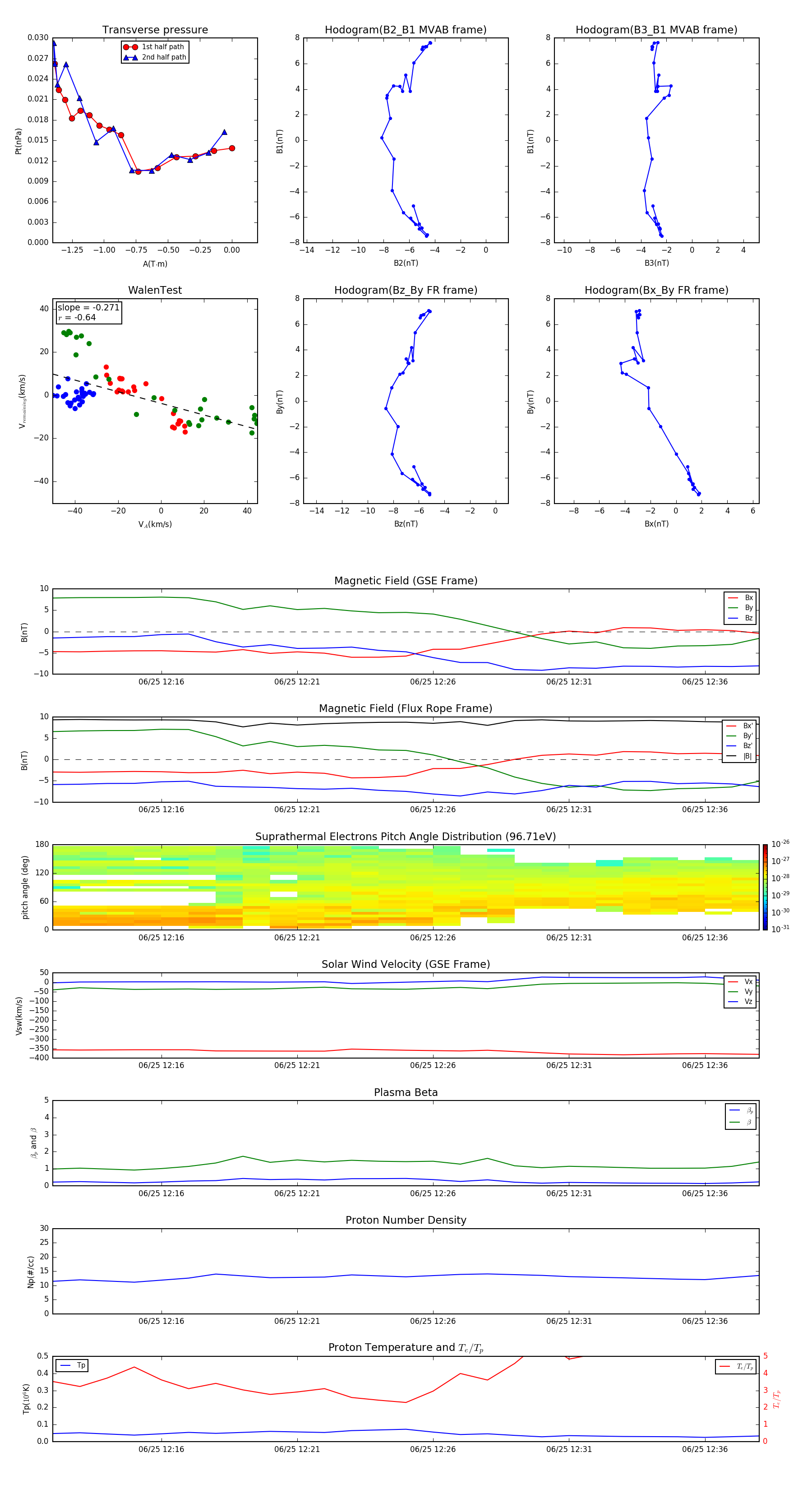The height and width of the screenshot is (1489, 812).
Task: Click the 'Hodogram(Bz_By FR frame)' title
Action: click(406, 290)
